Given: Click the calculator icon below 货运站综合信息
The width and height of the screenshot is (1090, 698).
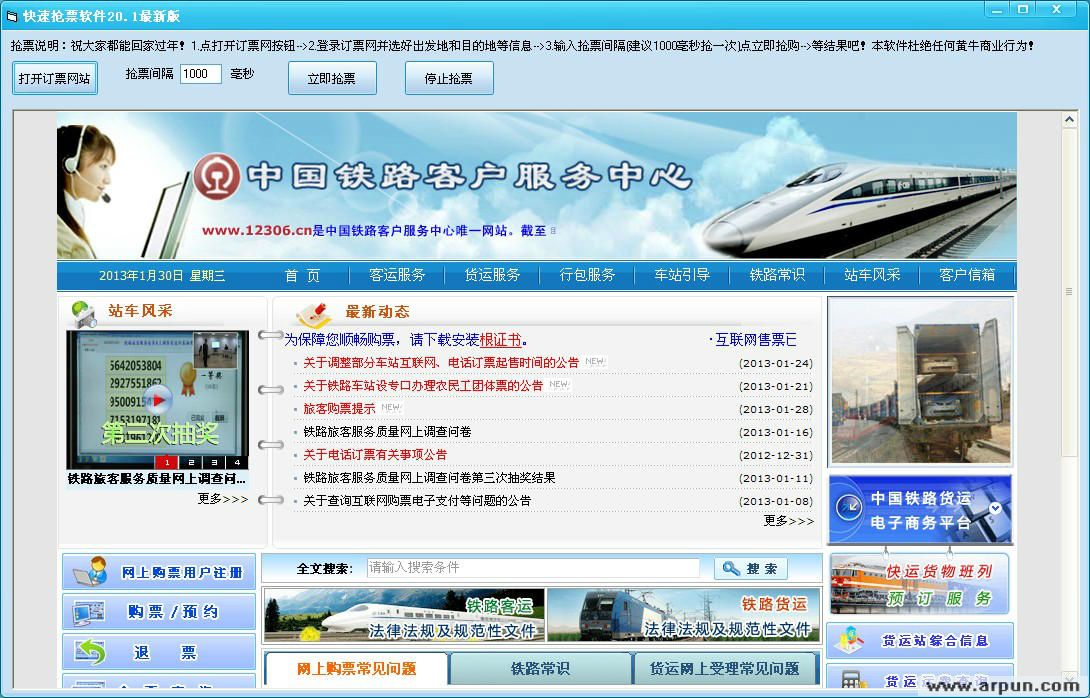Looking at the screenshot, I should pos(851,679).
